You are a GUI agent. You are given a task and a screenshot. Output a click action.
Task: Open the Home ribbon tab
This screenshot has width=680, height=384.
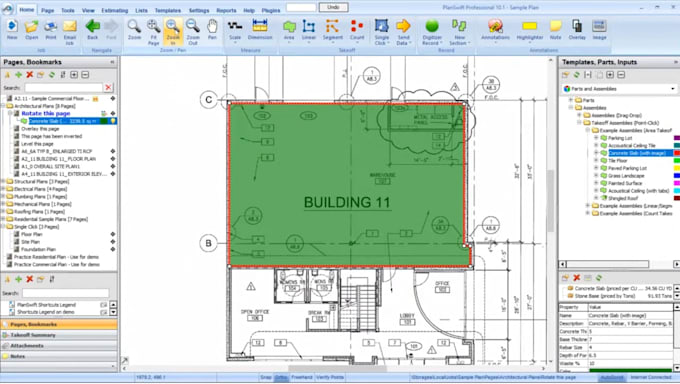point(27,10)
